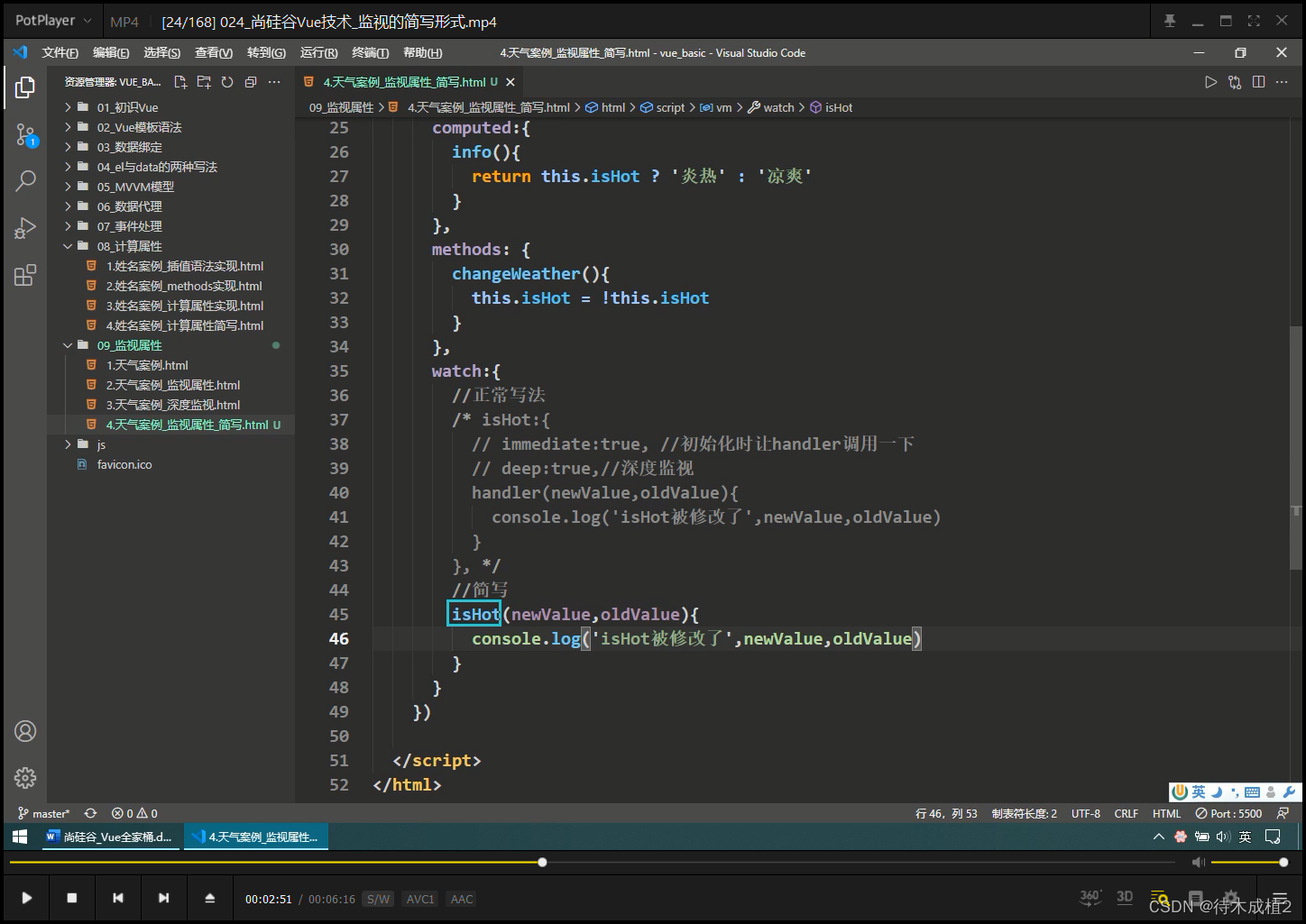Open the 终端(T) menu

[371, 53]
